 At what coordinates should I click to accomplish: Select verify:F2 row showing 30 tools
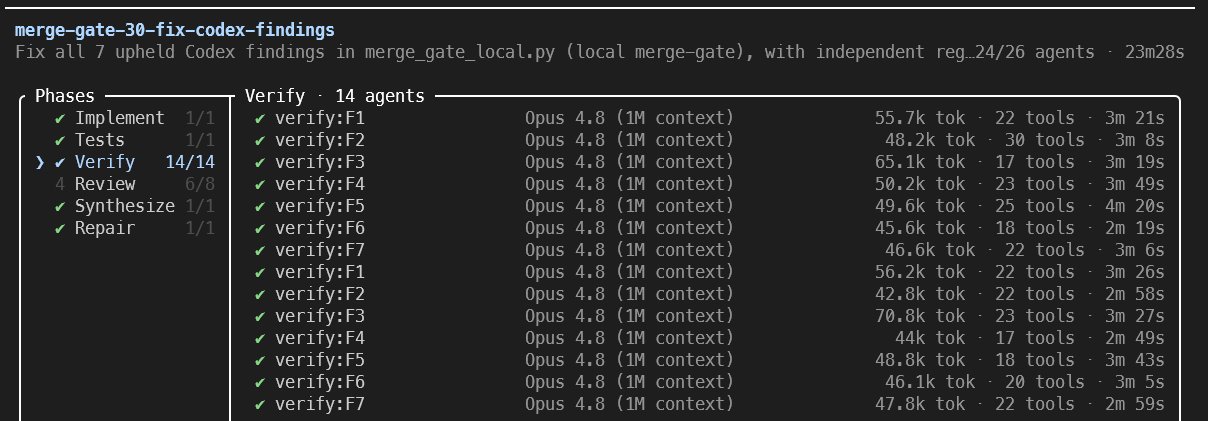710,140
